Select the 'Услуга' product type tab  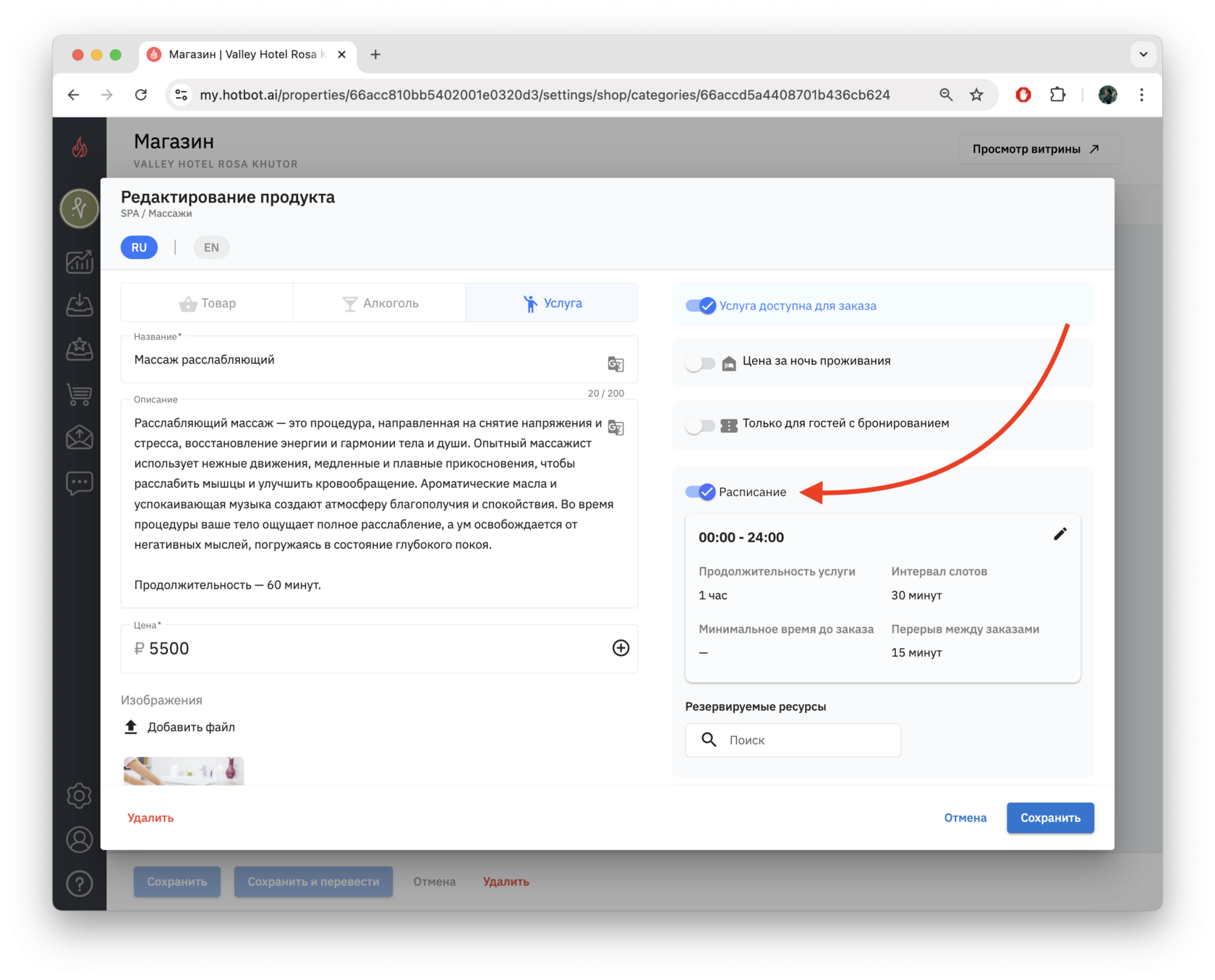tap(552, 303)
